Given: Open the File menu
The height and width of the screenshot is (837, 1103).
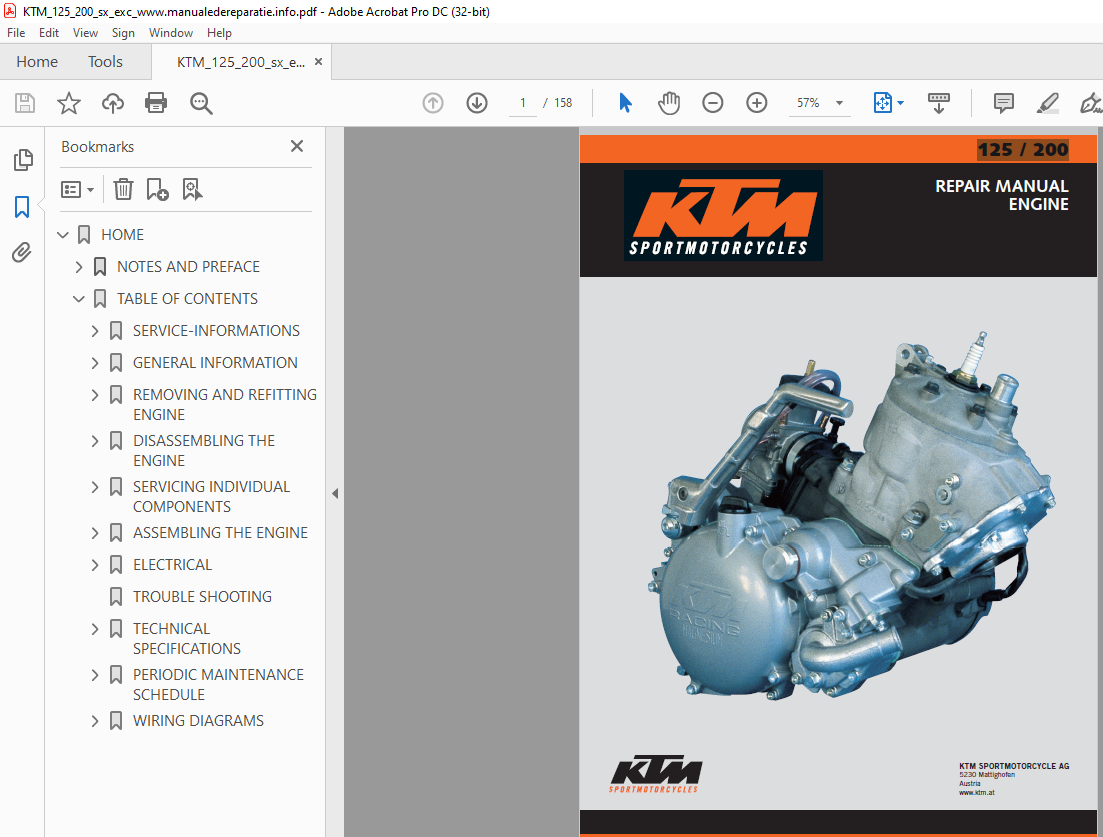Looking at the screenshot, I should pyautogui.click(x=15, y=33).
